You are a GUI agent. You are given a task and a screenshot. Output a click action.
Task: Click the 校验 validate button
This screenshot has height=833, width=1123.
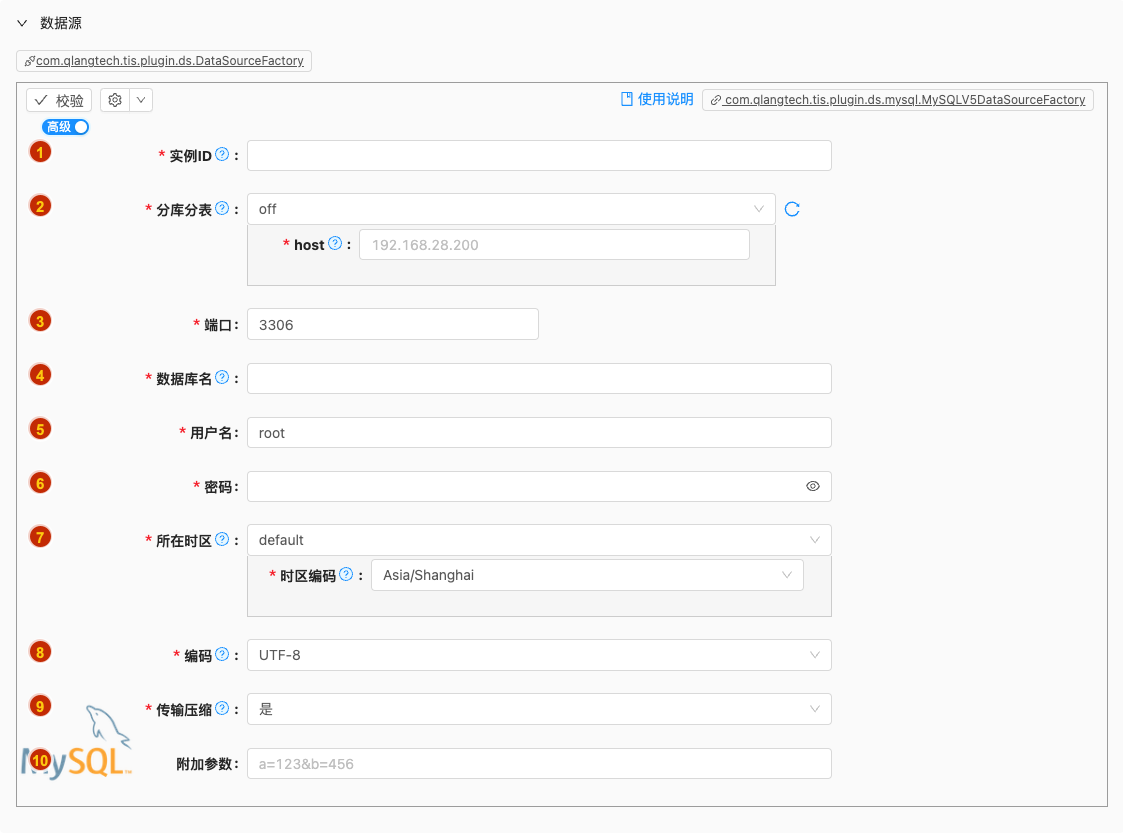click(x=59, y=100)
